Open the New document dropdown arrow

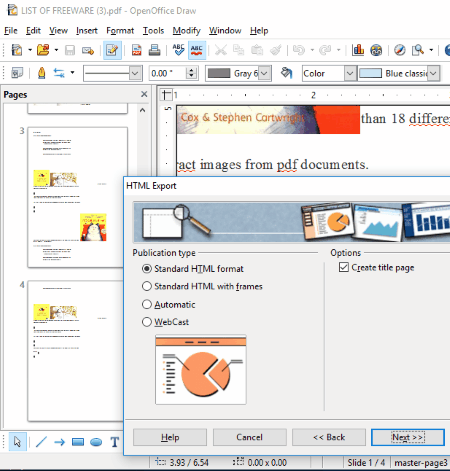[30, 50]
